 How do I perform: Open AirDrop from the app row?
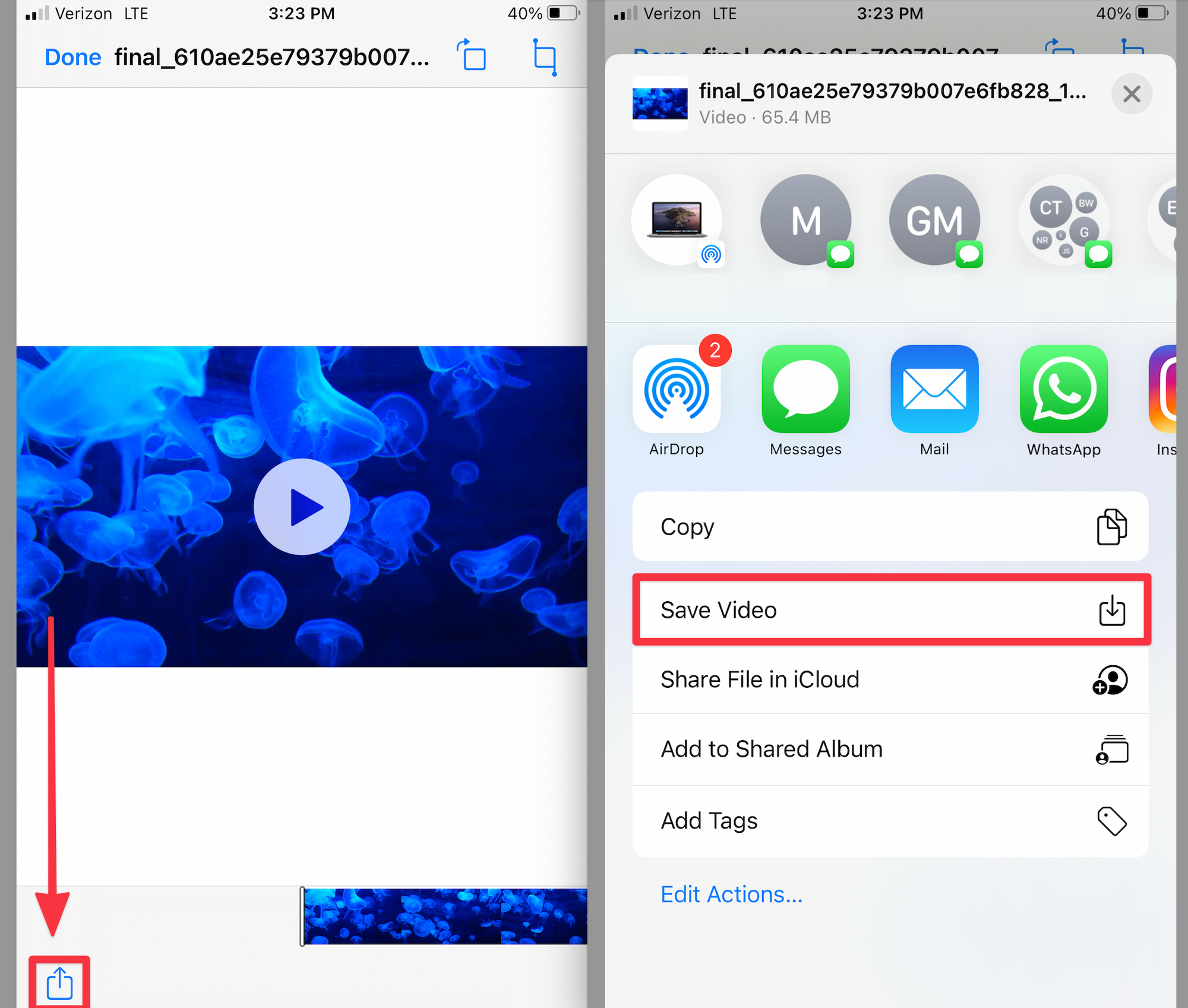677,390
